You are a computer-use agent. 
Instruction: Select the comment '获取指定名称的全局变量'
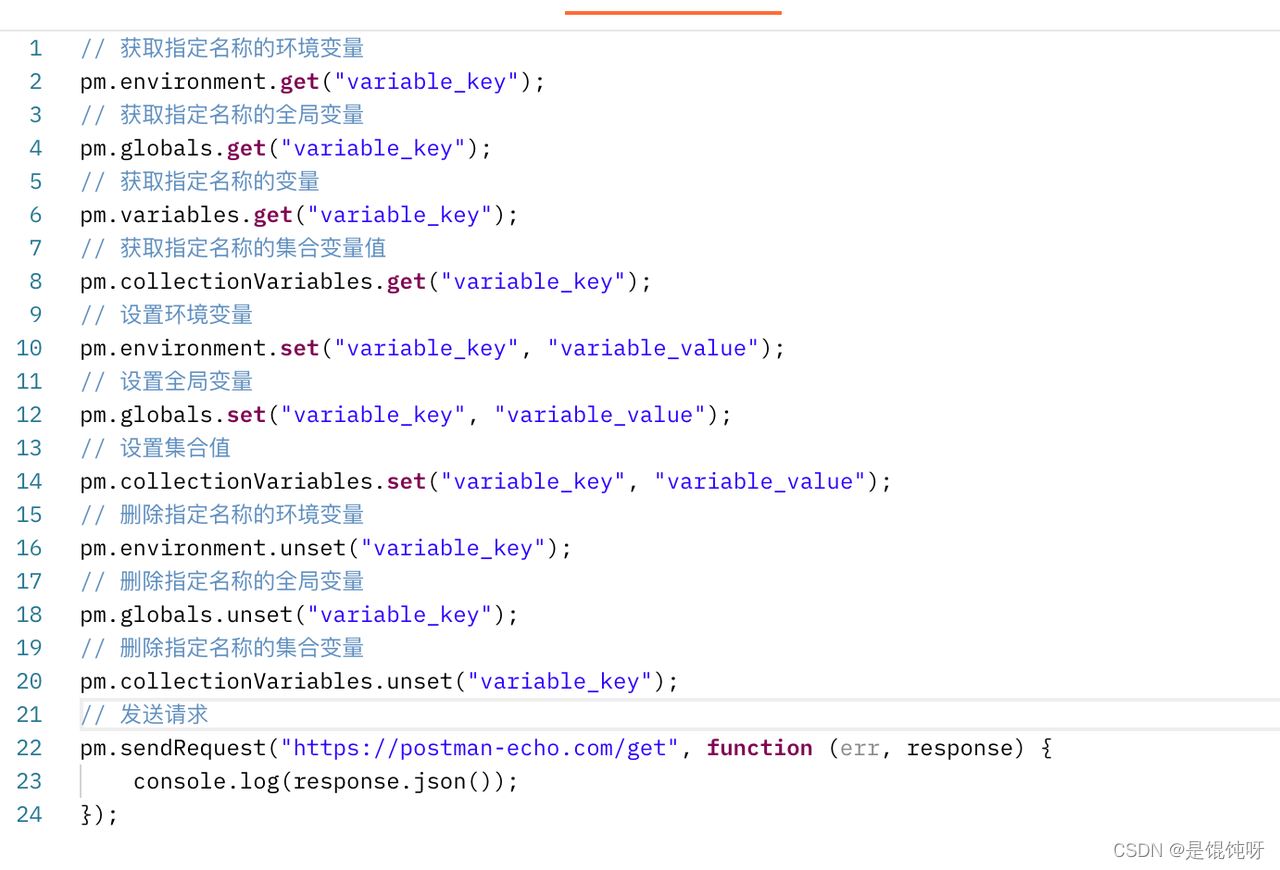pos(242,115)
